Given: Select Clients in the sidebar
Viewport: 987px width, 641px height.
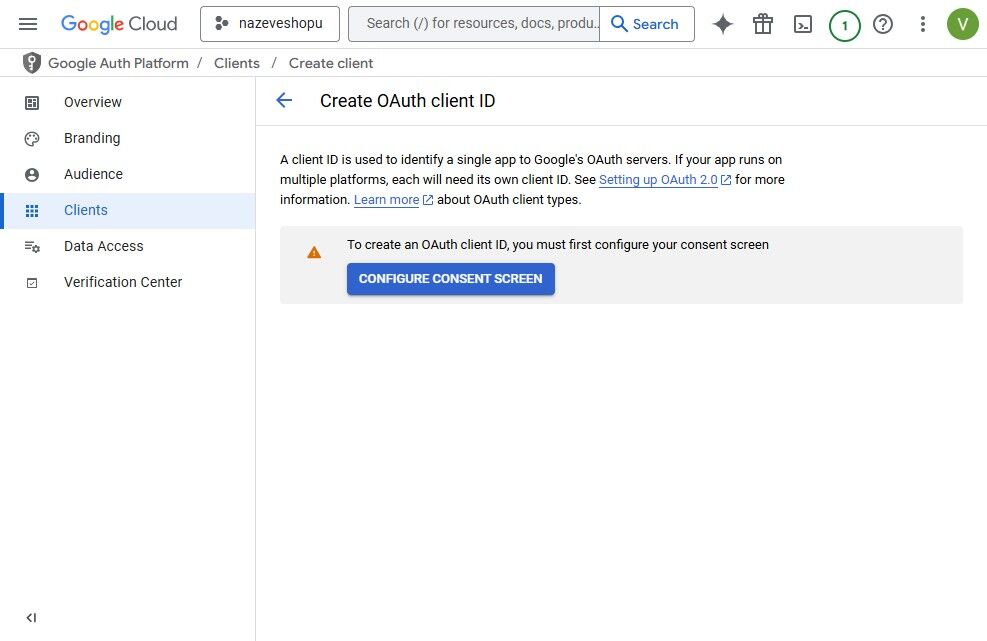Looking at the screenshot, I should pyautogui.click(x=128, y=210).
